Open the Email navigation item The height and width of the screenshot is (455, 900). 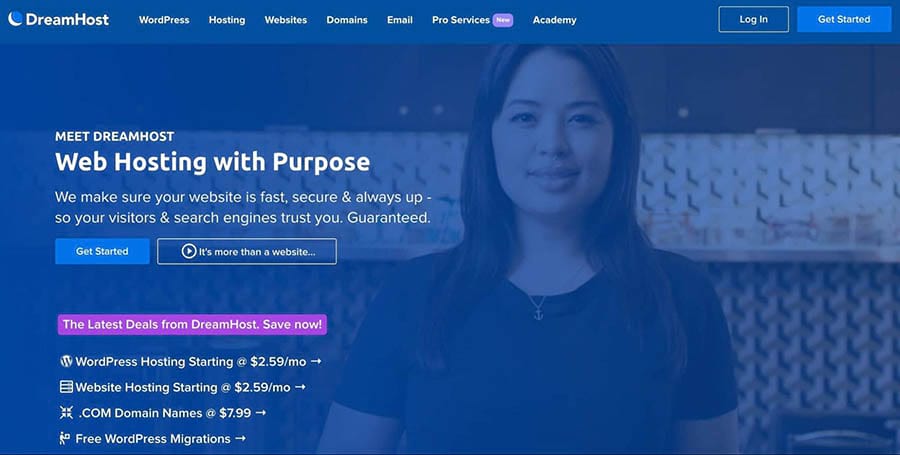[x=399, y=20]
